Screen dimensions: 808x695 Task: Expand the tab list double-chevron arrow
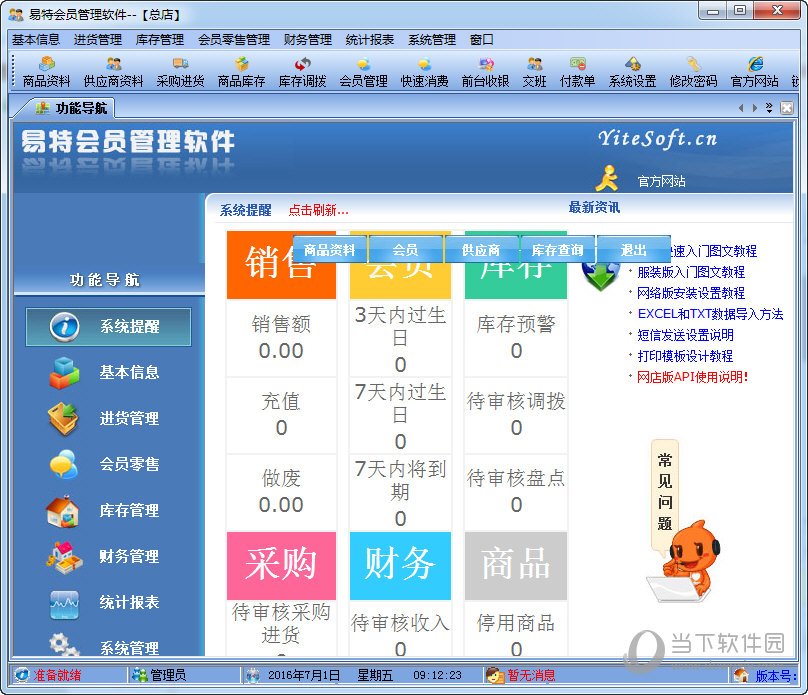(x=769, y=107)
